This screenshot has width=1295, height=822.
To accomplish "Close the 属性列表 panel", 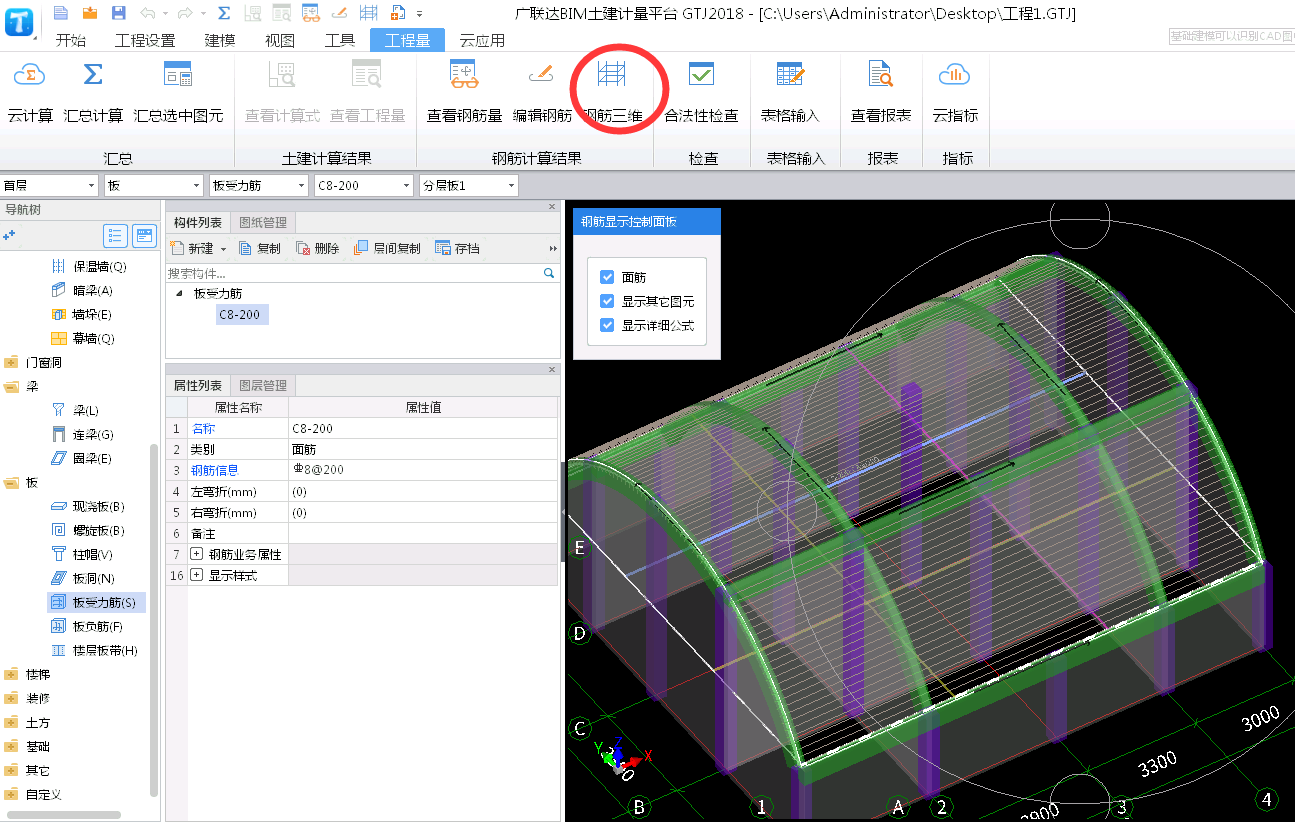I will point(552,369).
